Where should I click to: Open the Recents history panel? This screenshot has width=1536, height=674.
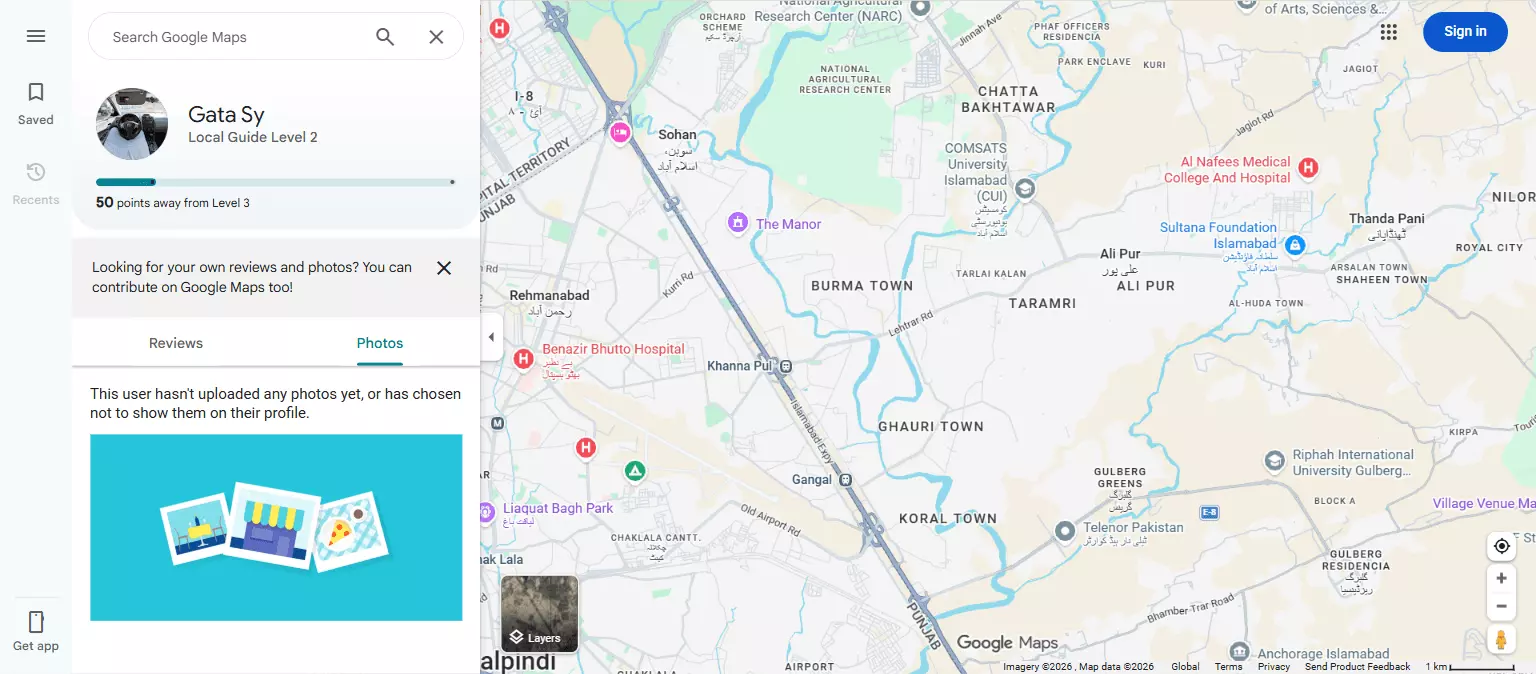[x=36, y=184]
